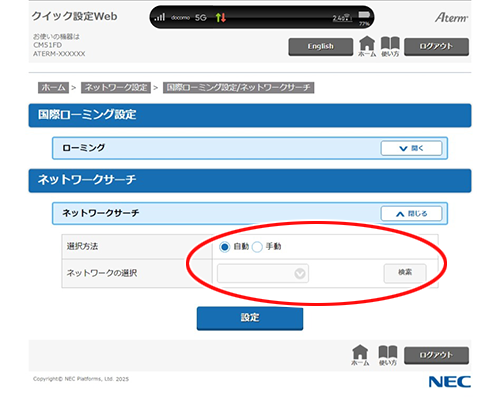The height and width of the screenshot is (408, 500).
Task: Click the クイック設定Web title
Action: point(74,16)
